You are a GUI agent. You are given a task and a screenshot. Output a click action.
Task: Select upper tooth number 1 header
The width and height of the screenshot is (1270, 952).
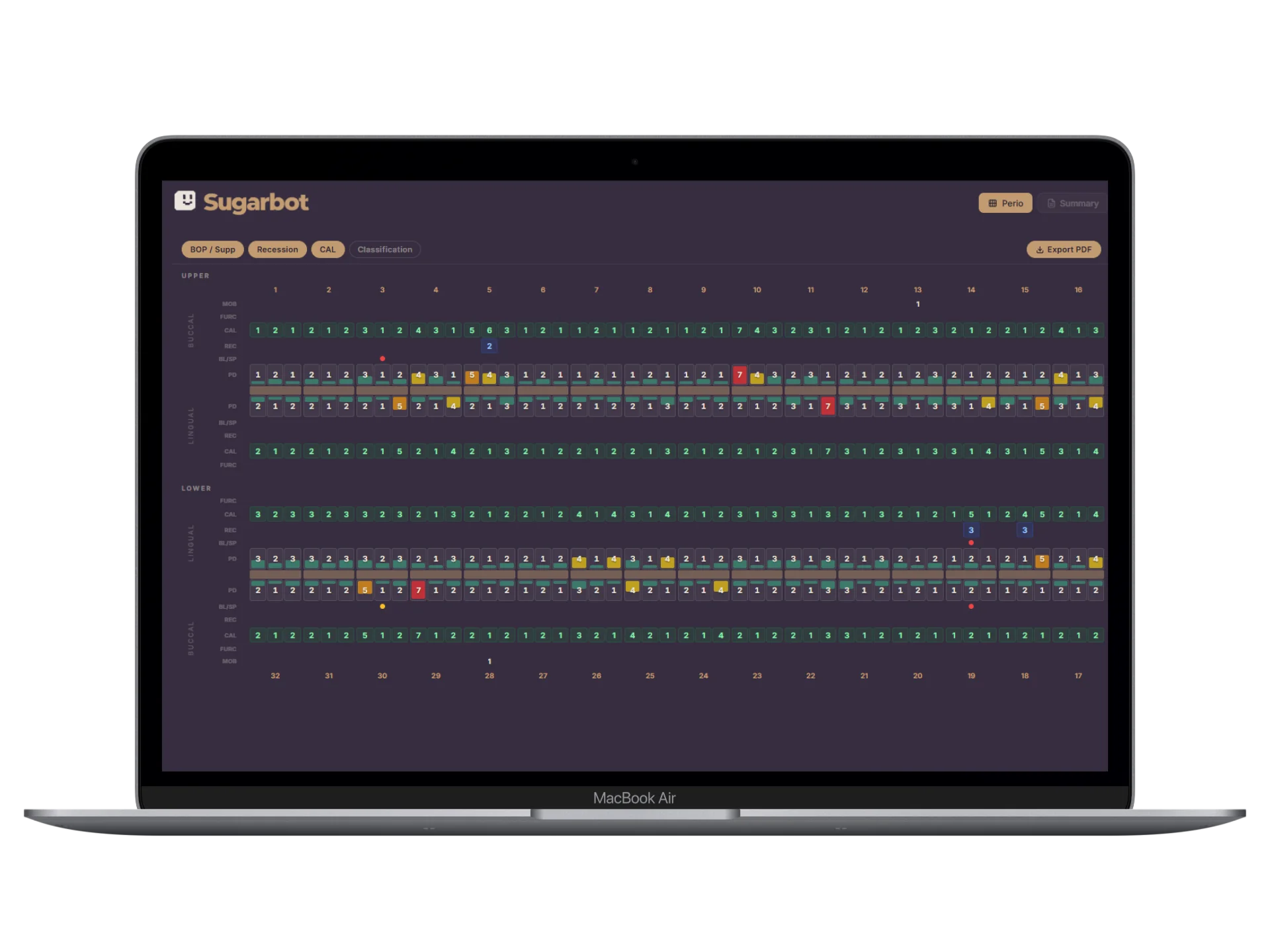point(275,290)
